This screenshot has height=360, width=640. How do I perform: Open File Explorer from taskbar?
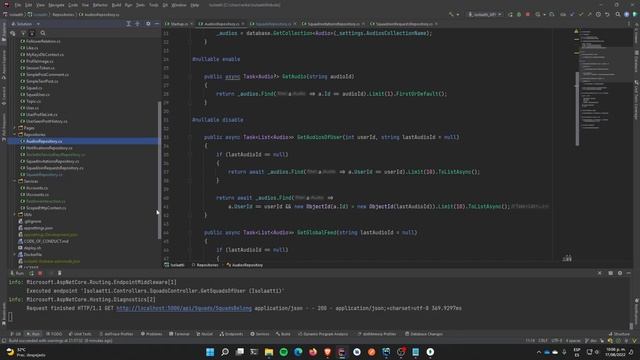click(x=269, y=352)
